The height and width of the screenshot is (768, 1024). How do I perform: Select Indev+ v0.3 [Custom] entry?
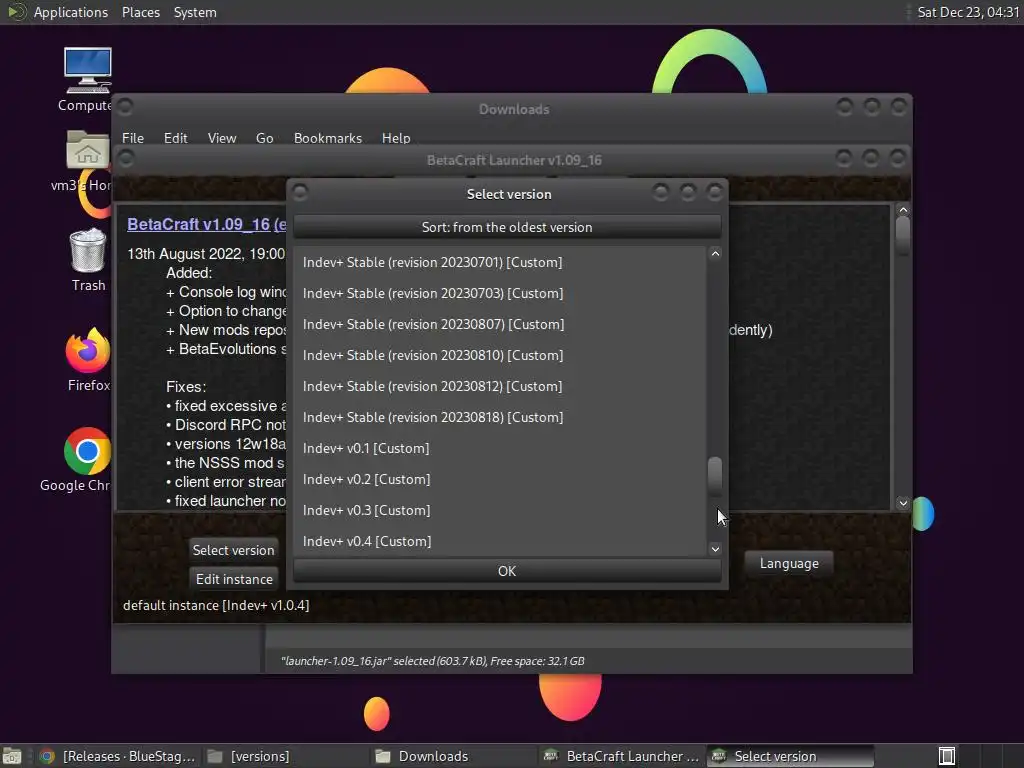(x=500, y=511)
